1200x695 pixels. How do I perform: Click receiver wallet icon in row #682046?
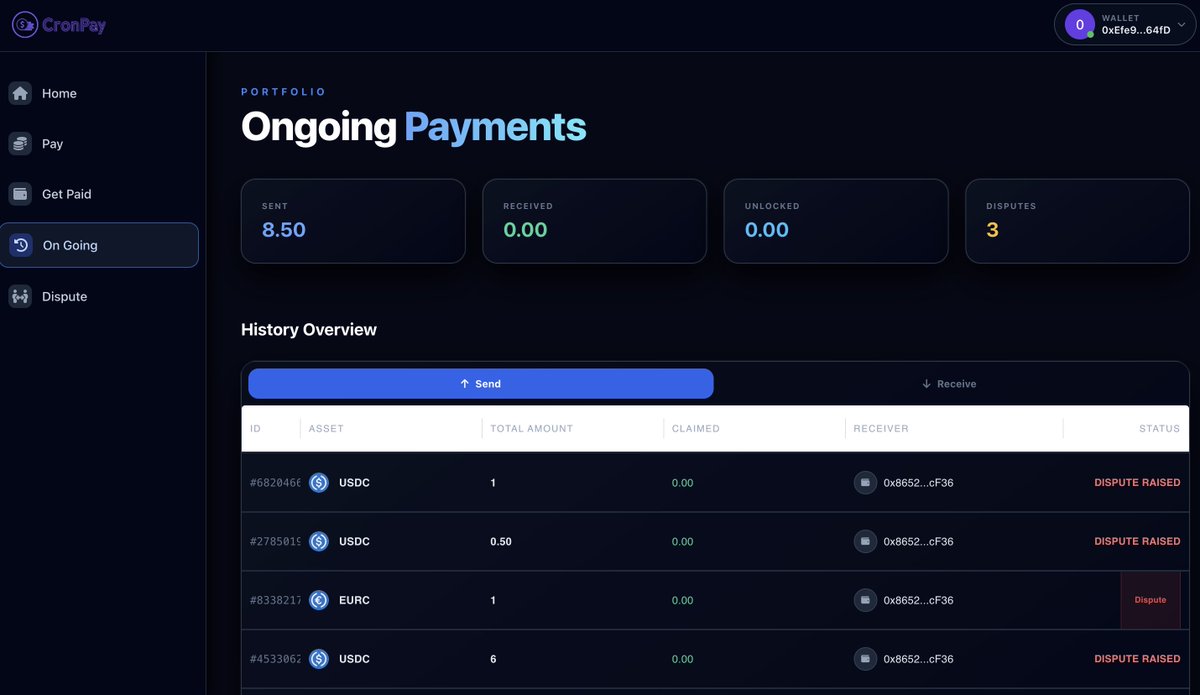tap(865, 483)
